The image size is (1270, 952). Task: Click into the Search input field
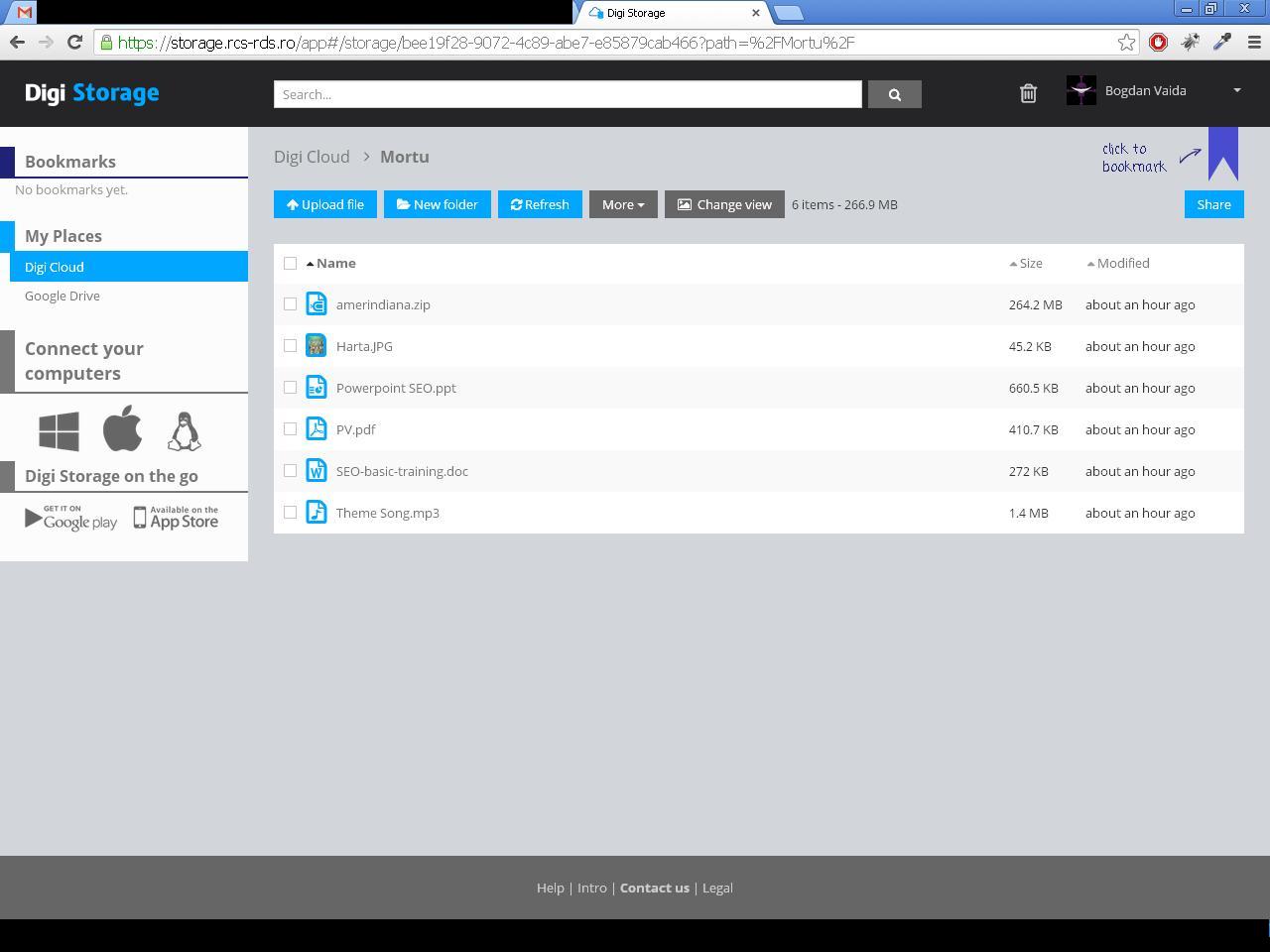tap(568, 94)
